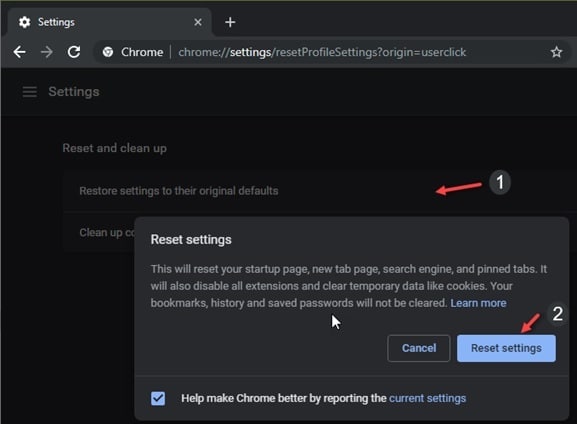Screen dimensions: 577x424
Task: Click the forward navigation arrow
Action: pos(47,52)
